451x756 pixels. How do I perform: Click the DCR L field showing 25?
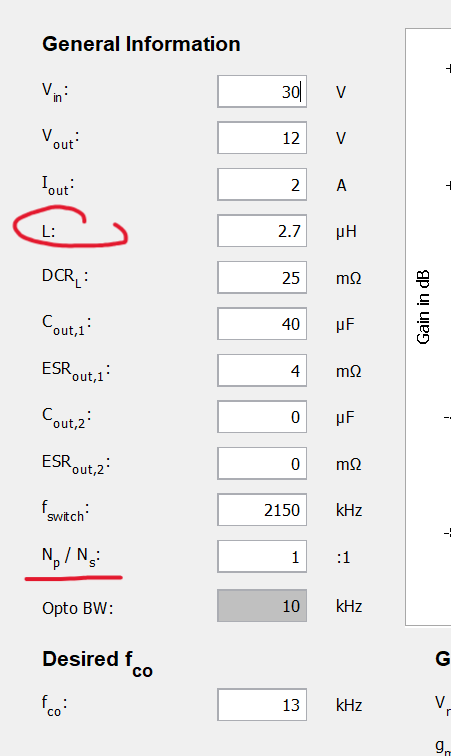coord(262,278)
